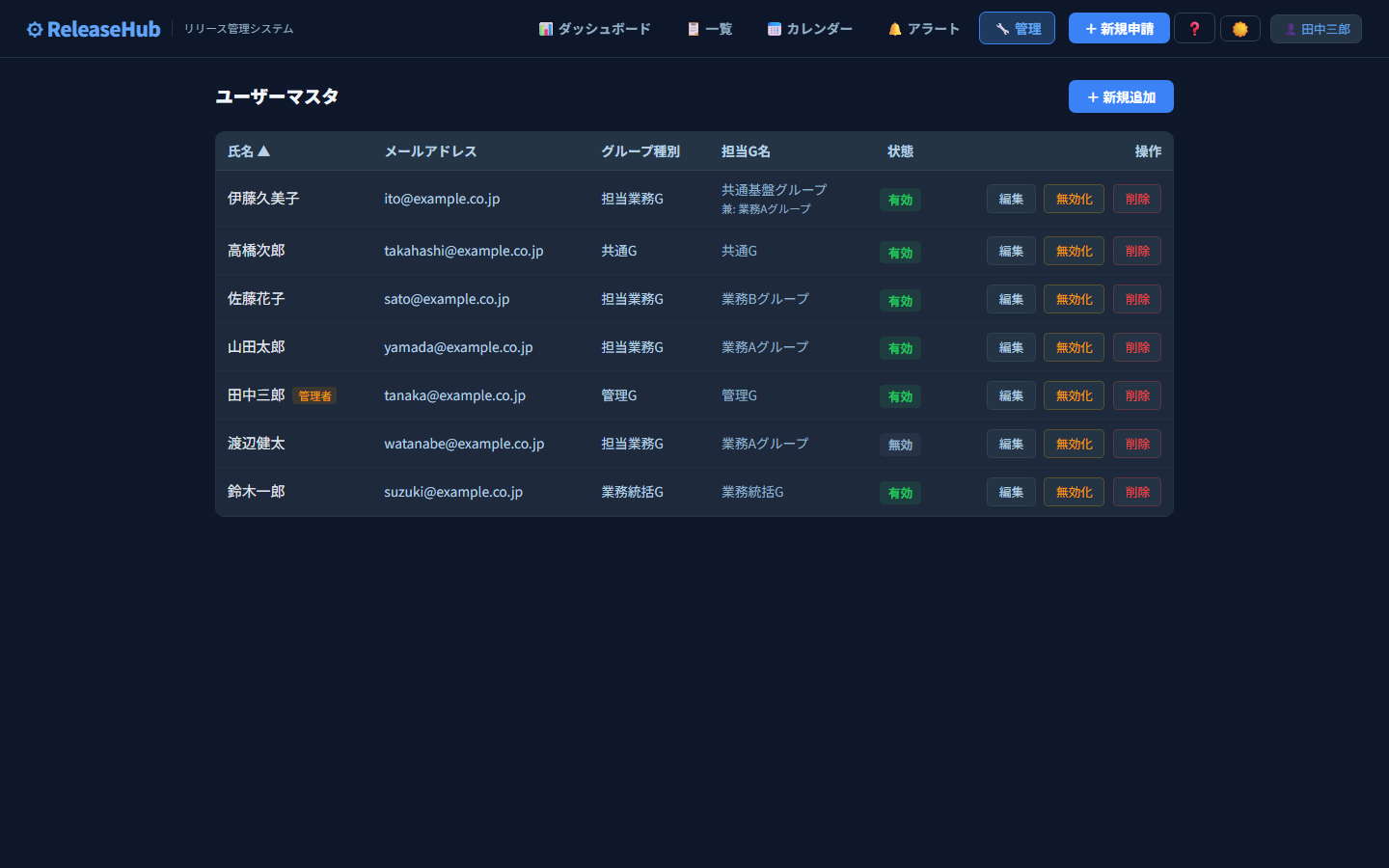
Task: Sort by the 氏名 column header
Action: coord(249,151)
